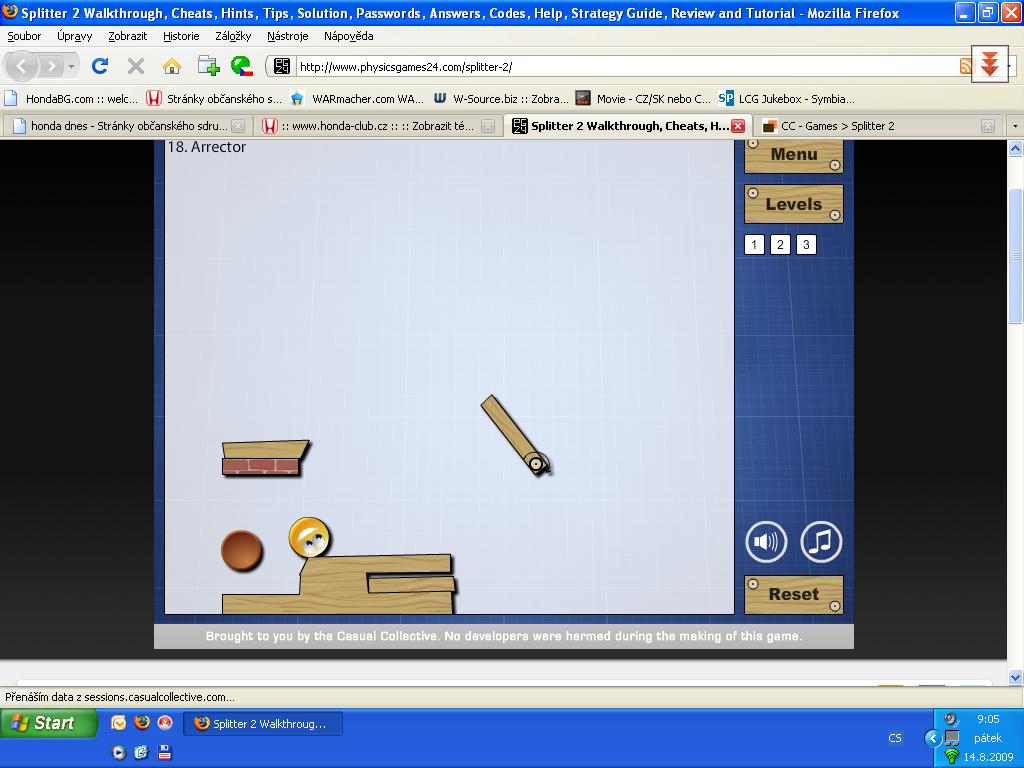Expand the back/forward history dropdown arrow

(x=71, y=67)
